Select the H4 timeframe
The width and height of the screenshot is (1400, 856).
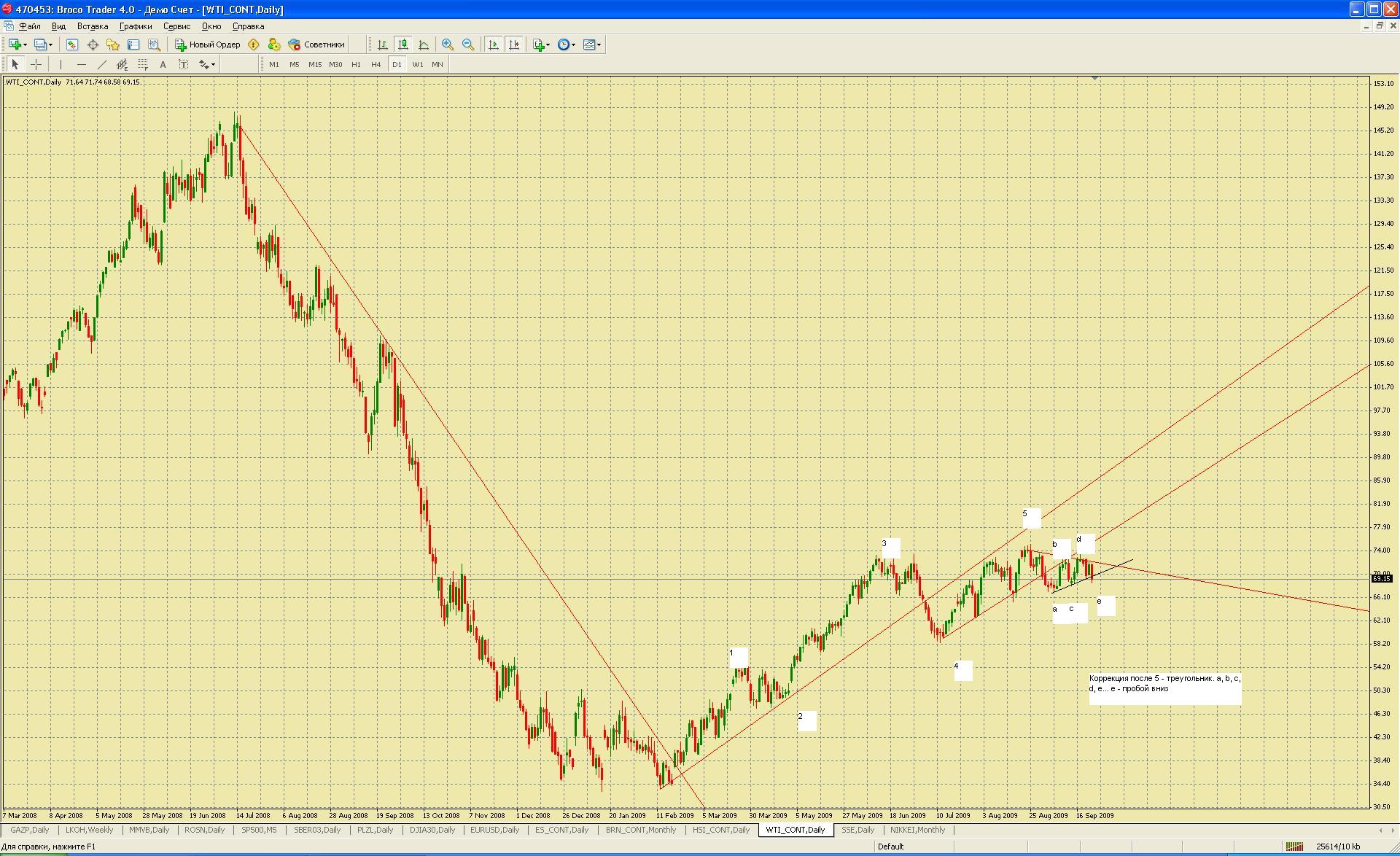point(376,64)
